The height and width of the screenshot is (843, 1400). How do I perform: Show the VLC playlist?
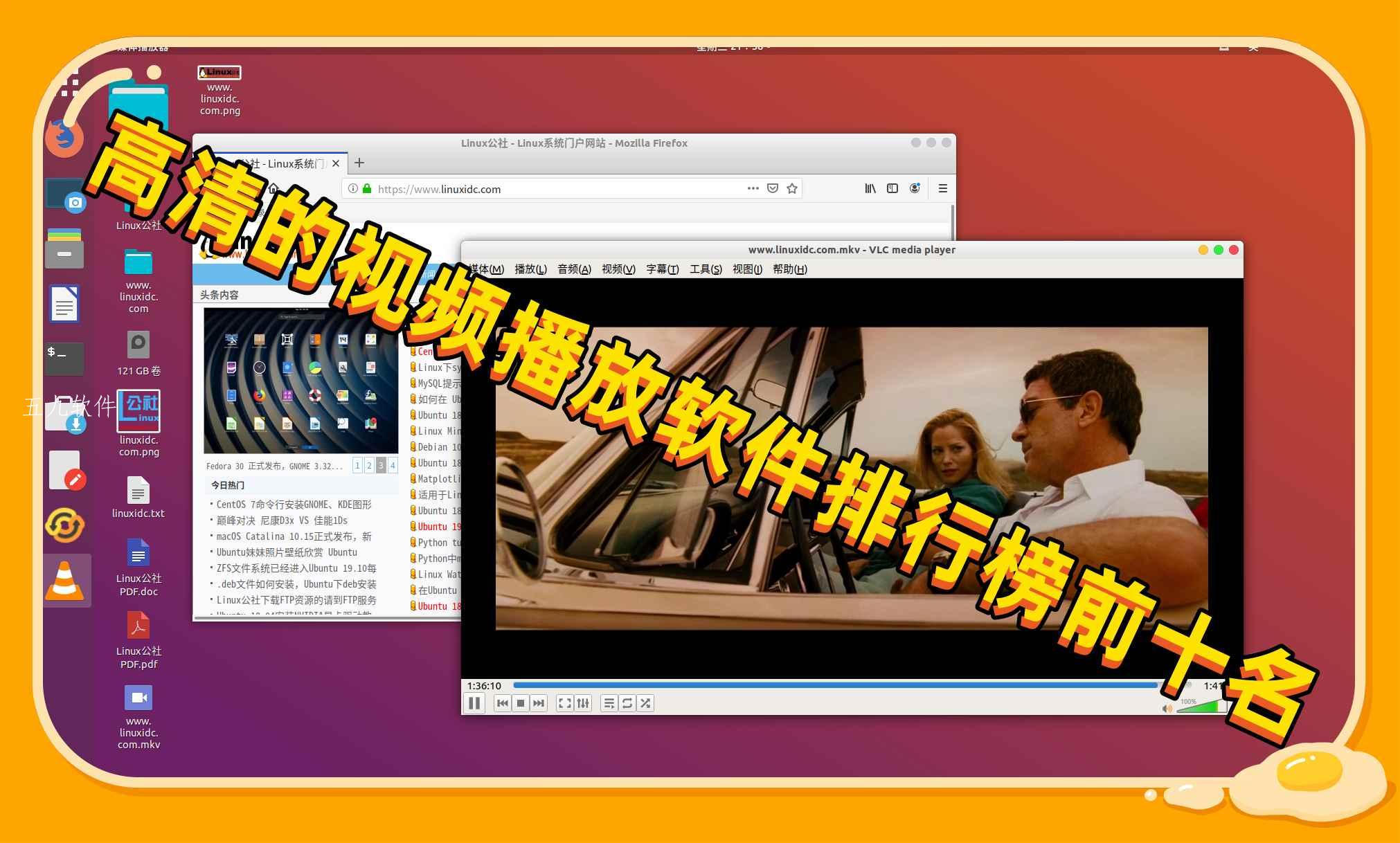pyautogui.click(x=609, y=703)
